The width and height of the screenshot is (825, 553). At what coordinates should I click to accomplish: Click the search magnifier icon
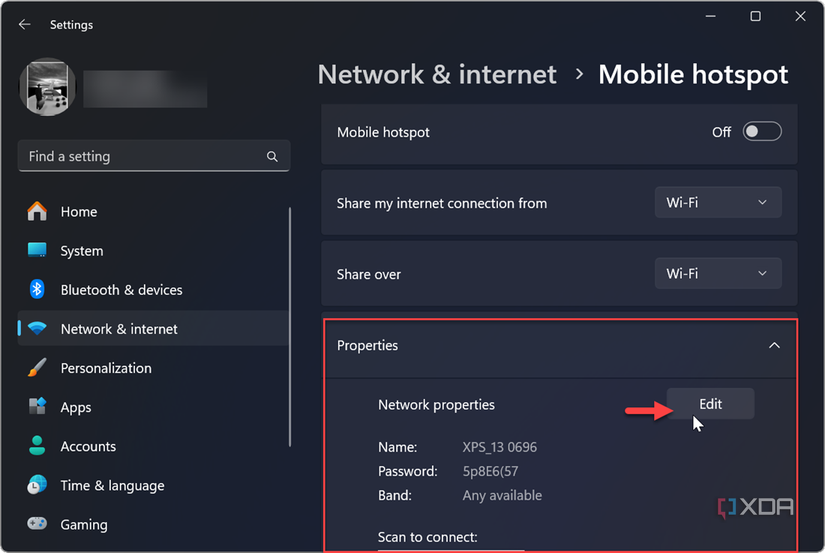click(272, 157)
